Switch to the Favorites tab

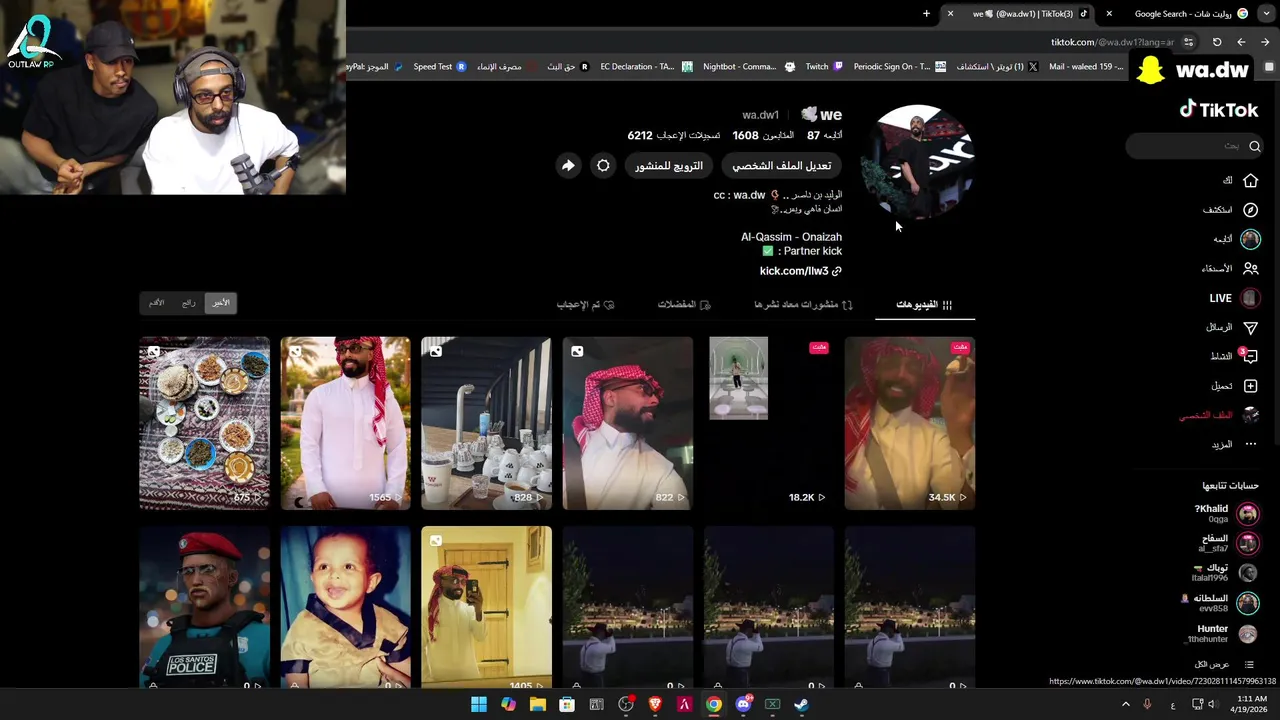click(x=684, y=304)
